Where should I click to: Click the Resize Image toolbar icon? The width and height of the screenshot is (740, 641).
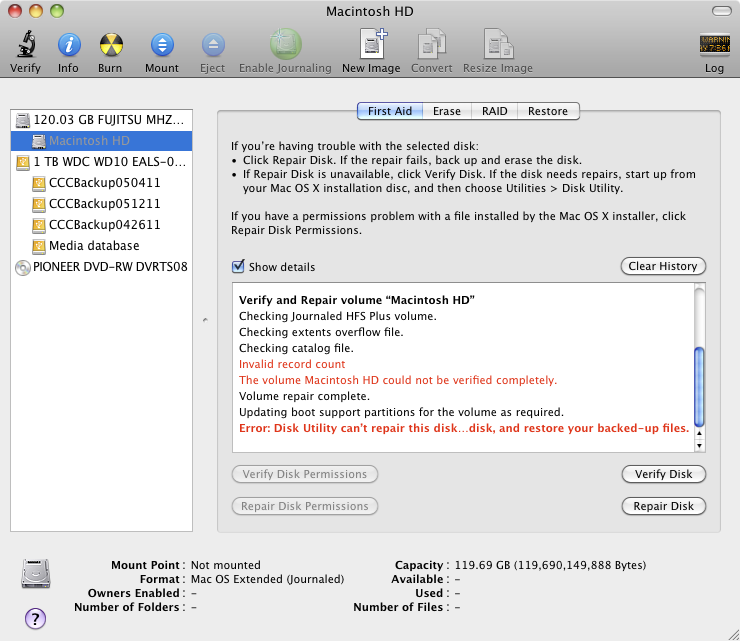pyautogui.click(x=498, y=44)
